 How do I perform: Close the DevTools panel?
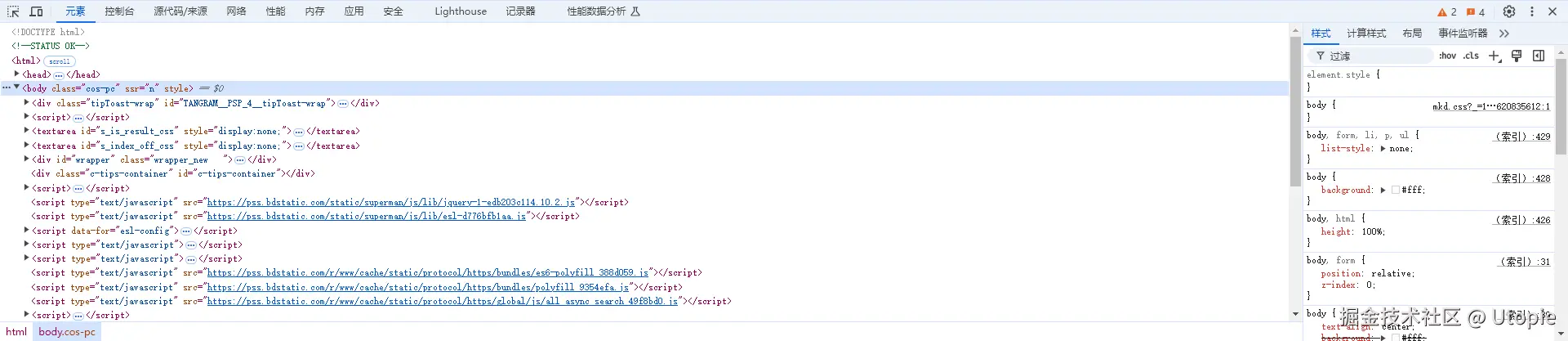pos(1552,11)
